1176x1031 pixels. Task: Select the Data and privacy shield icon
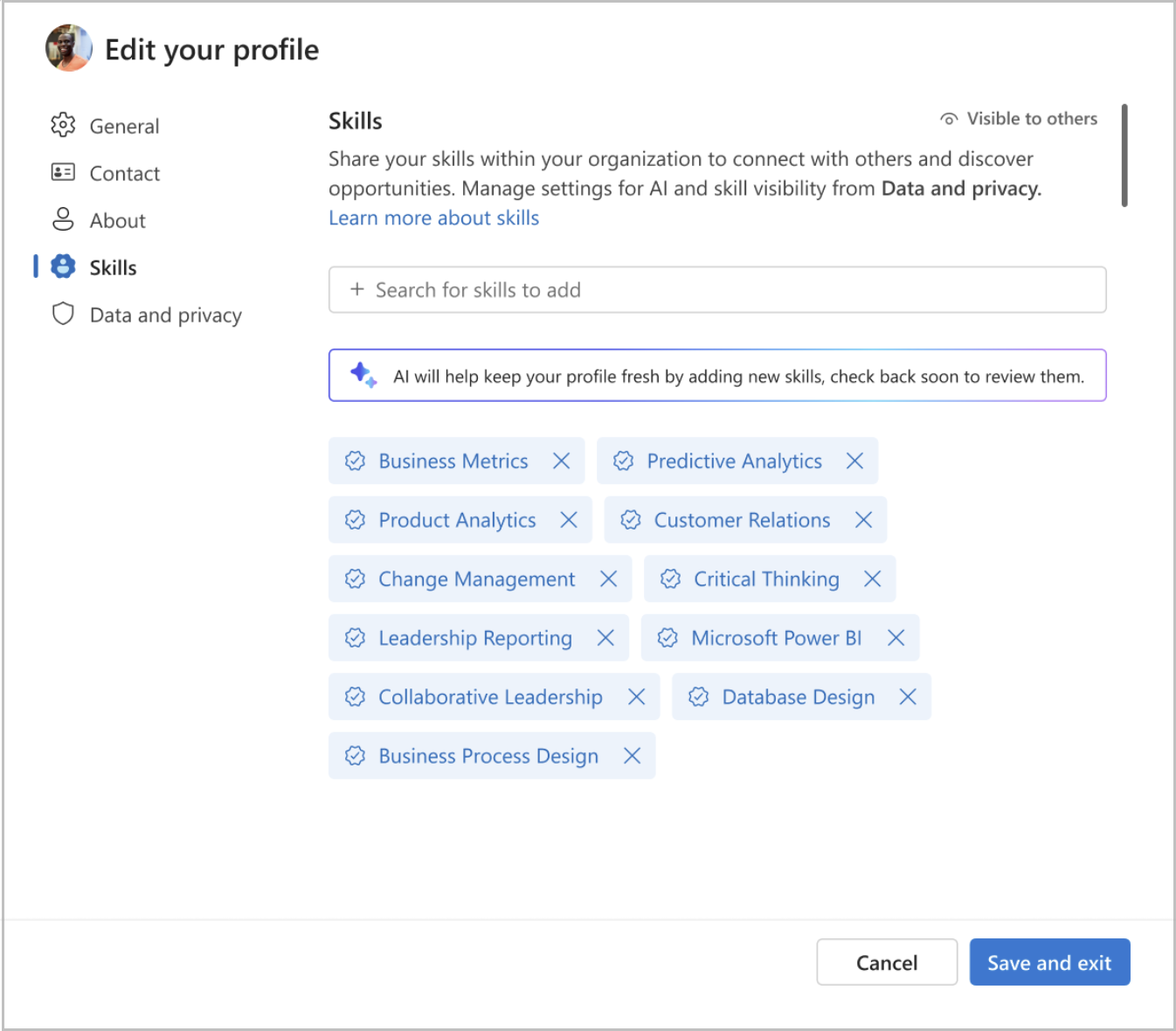click(x=63, y=314)
